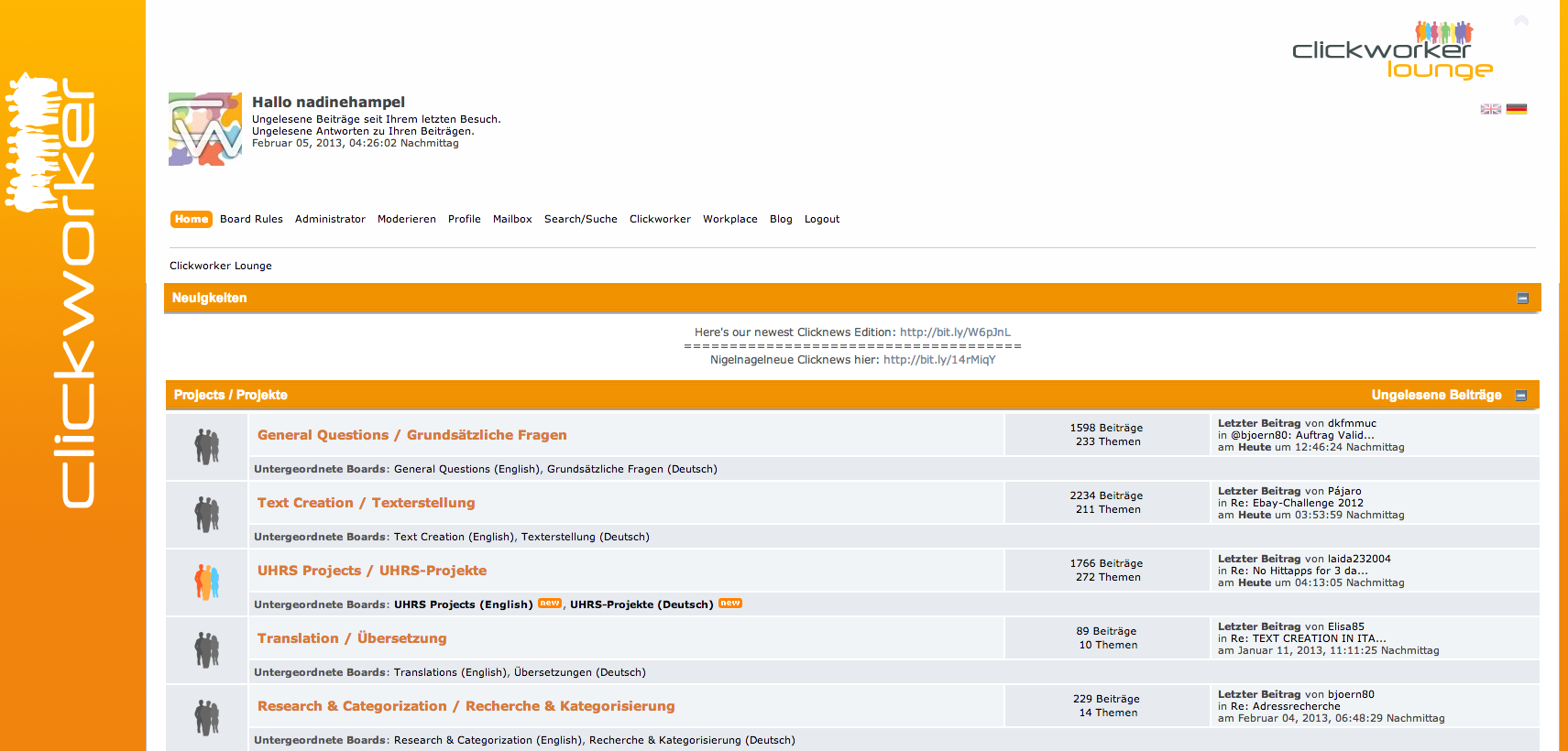Open laida232004 user profile
The height and width of the screenshot is (751, 1568).
point(1359,559)
